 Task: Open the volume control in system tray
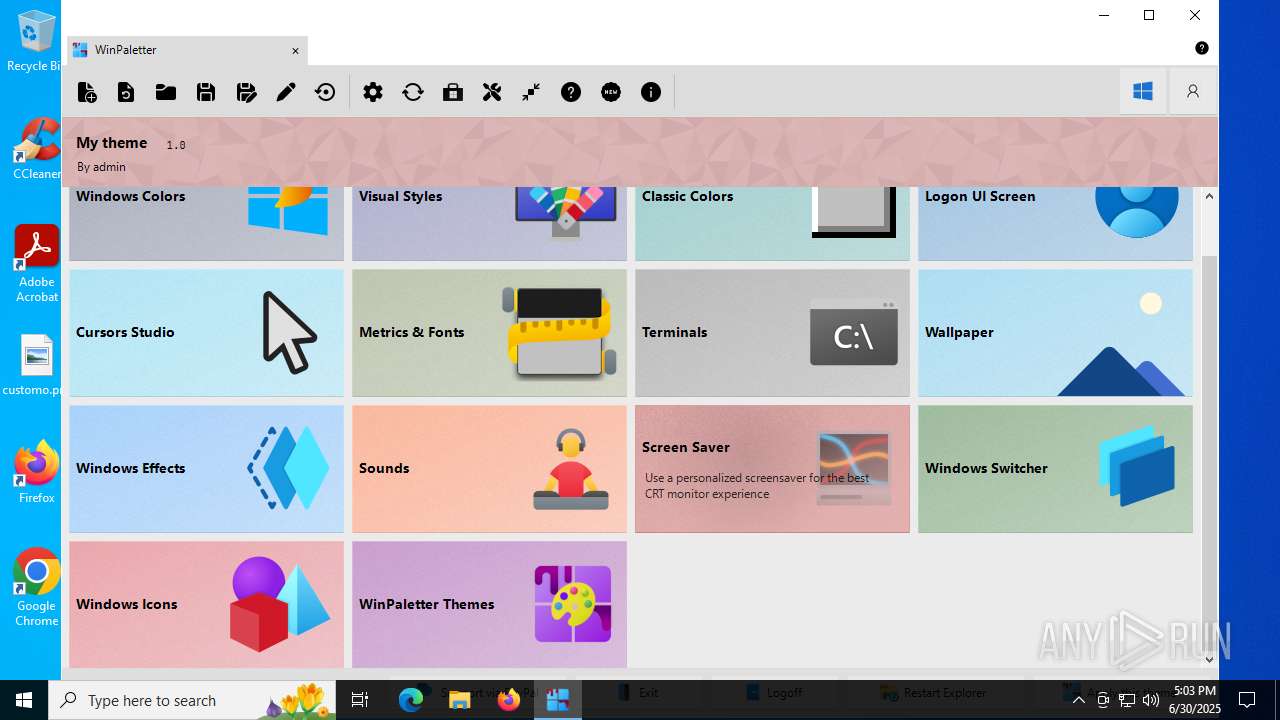click(1150, 700)
